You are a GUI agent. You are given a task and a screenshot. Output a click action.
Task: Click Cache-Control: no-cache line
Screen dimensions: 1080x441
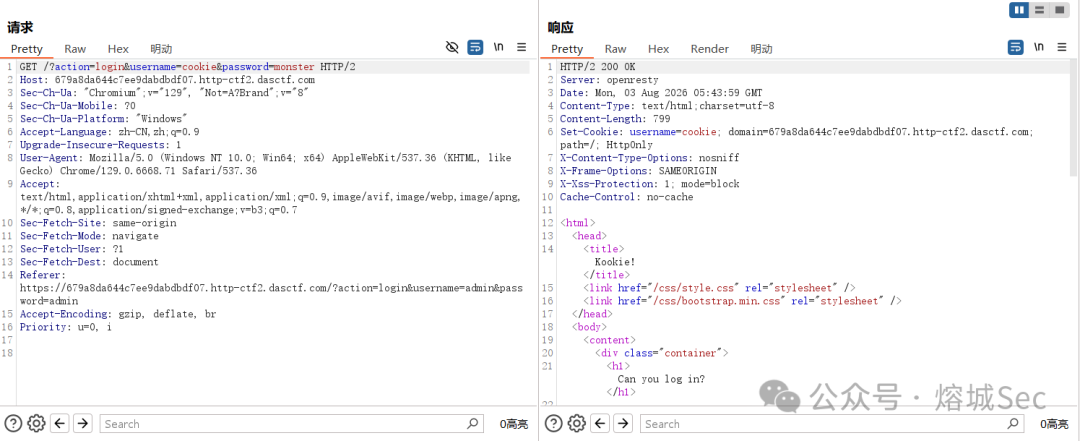click(627, 197)
